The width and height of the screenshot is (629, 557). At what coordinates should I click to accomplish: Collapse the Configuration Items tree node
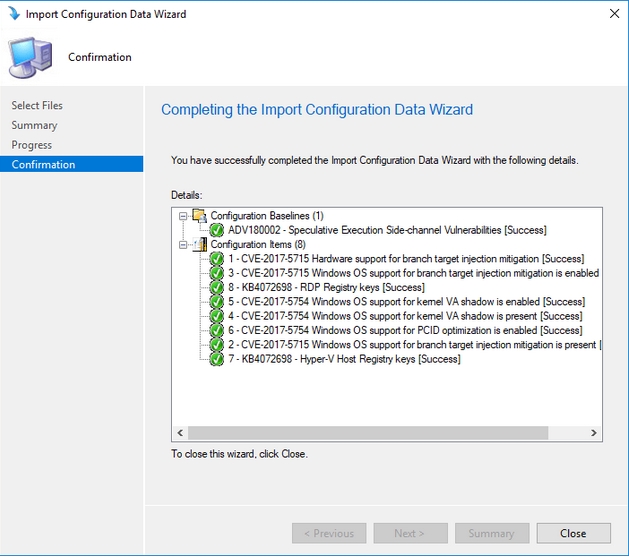[x=183, y=245]
